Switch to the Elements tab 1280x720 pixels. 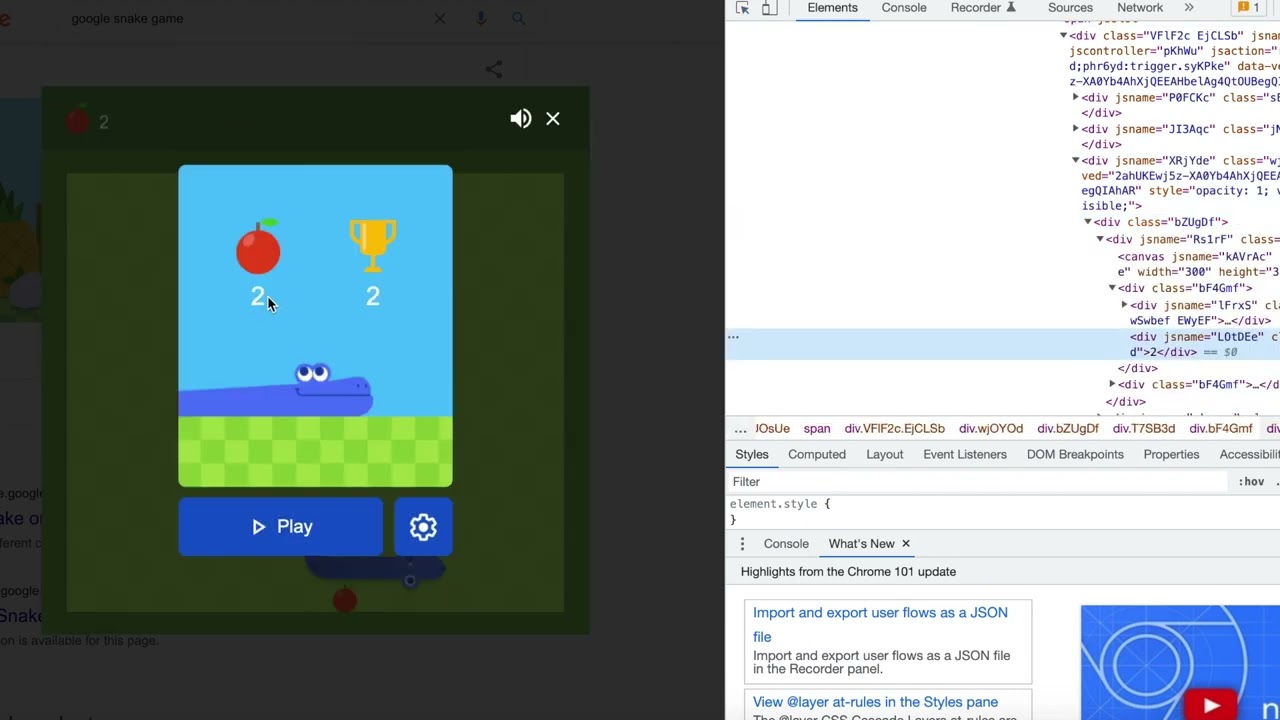click(x=833, y=8)
